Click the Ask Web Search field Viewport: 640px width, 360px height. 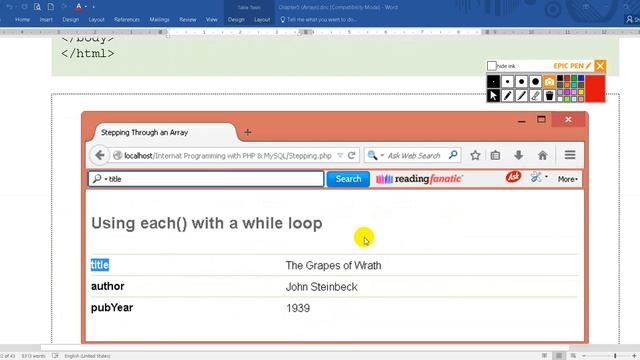click(413, 156)
